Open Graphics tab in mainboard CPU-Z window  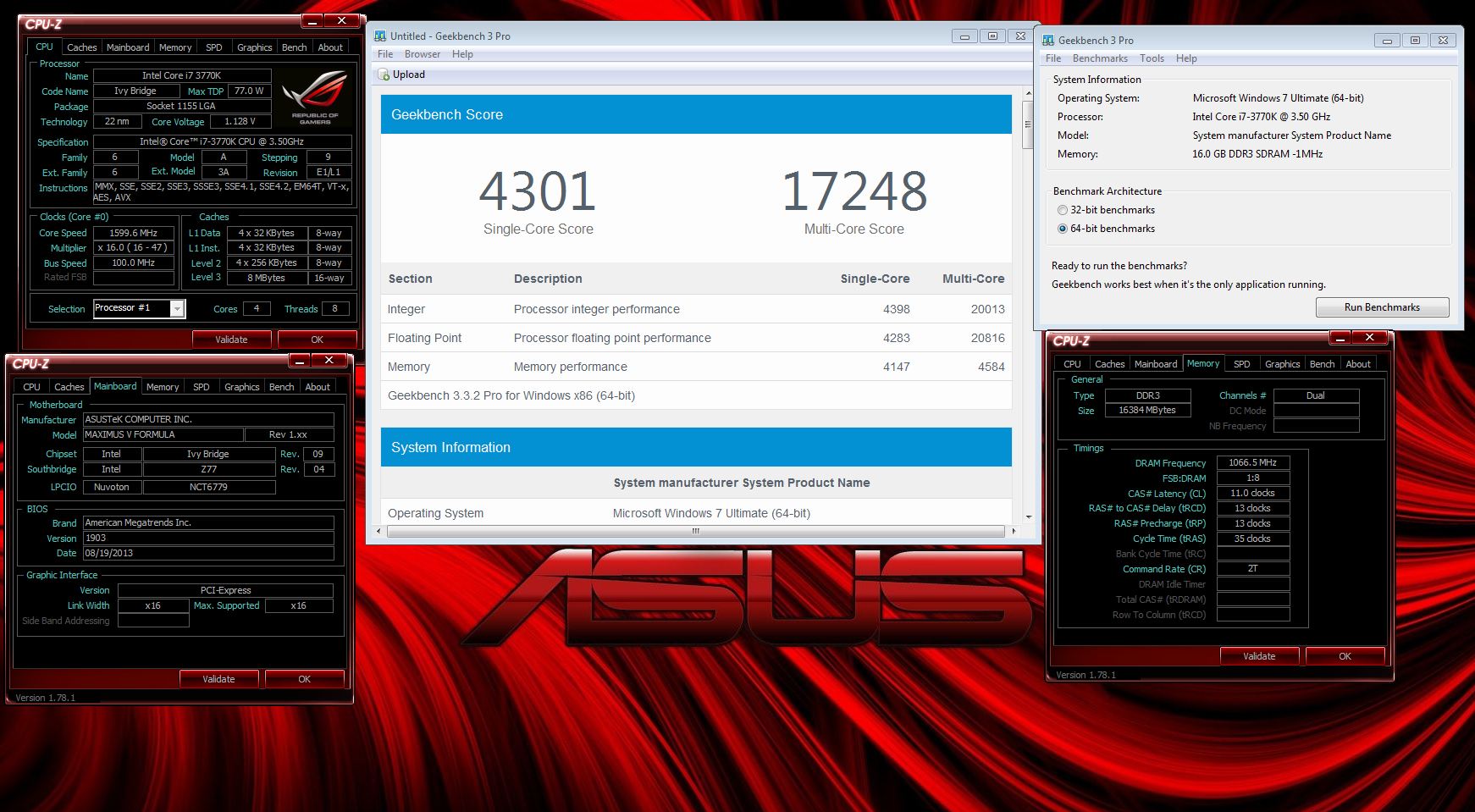point(242,387)
